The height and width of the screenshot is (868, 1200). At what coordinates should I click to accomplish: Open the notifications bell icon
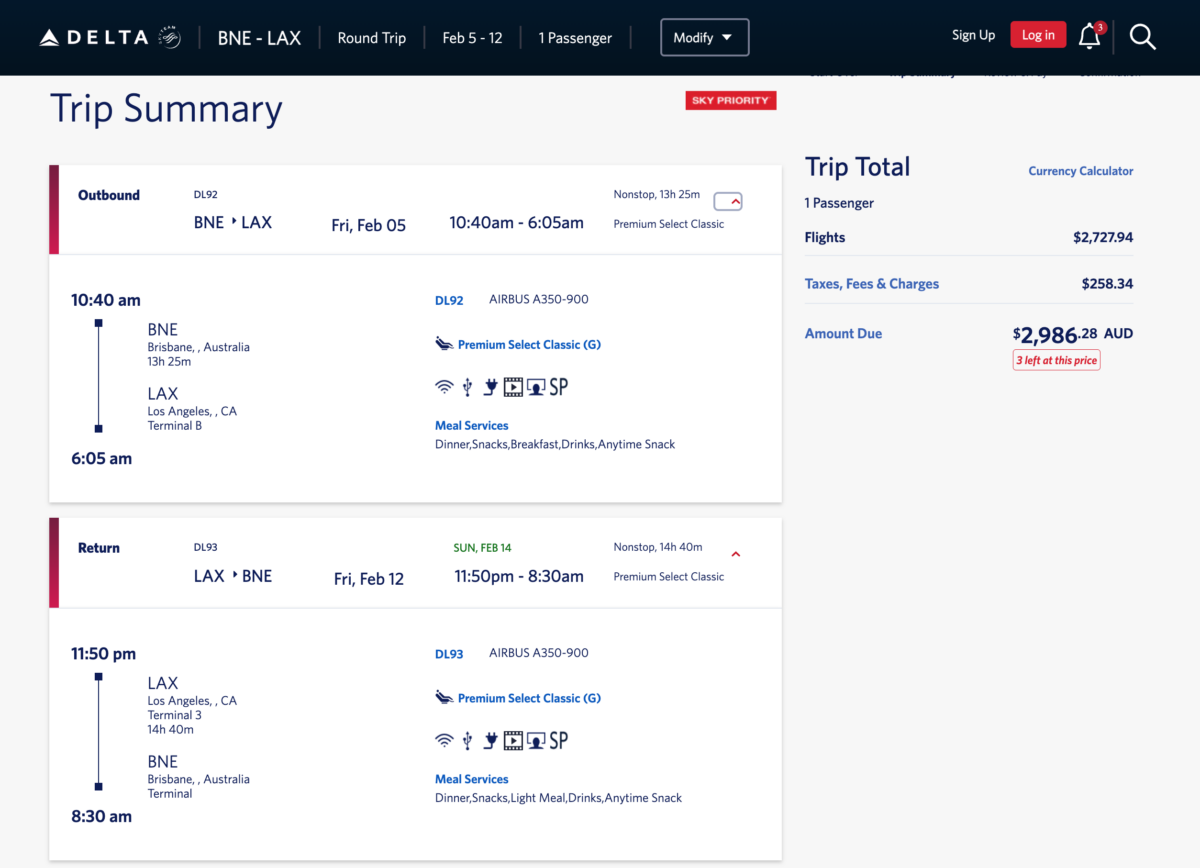pyautogui.click(x=1090, y=36)
